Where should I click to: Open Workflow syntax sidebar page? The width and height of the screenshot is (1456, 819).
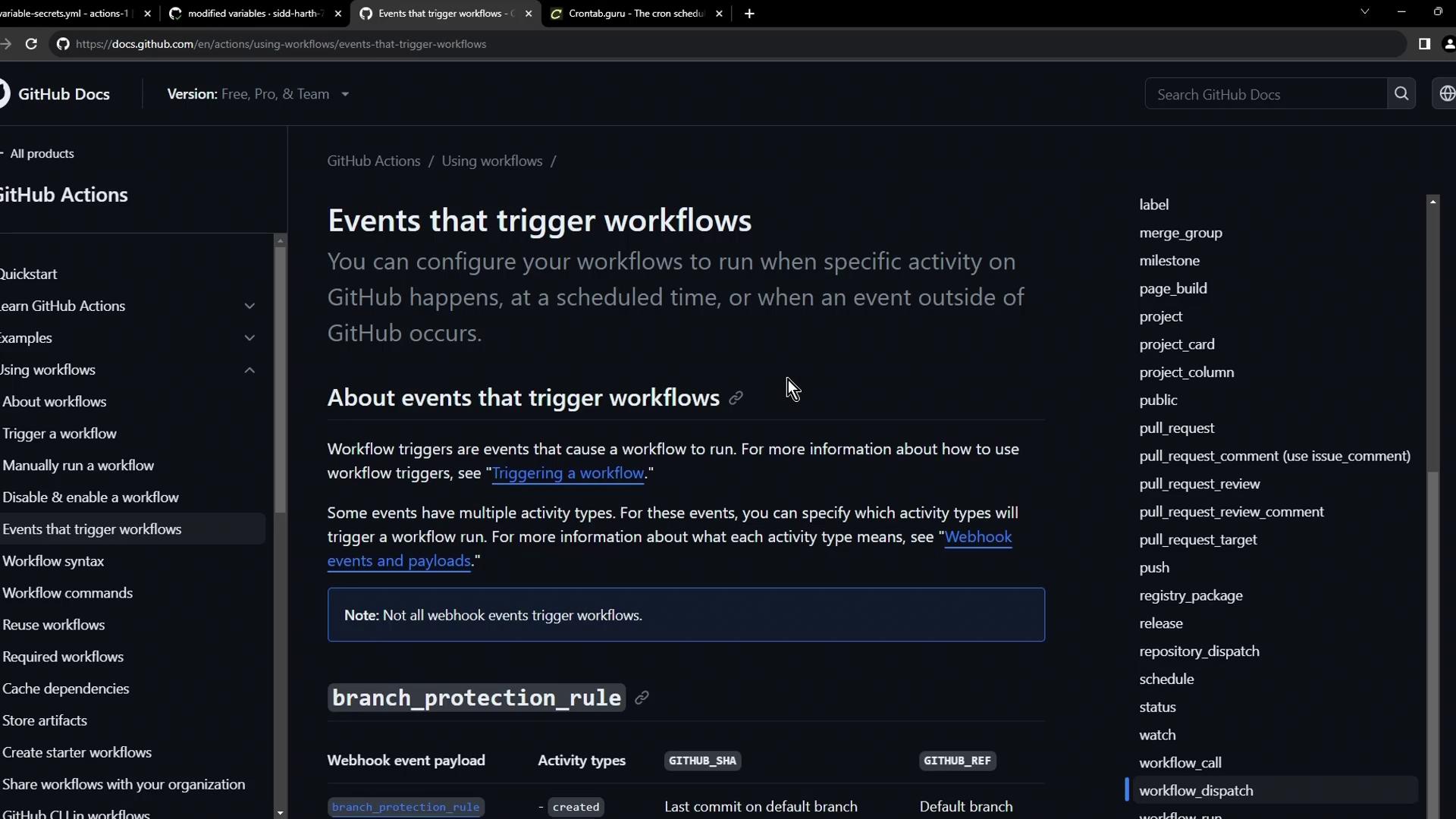pyautogui.click(x=53, y=561)
